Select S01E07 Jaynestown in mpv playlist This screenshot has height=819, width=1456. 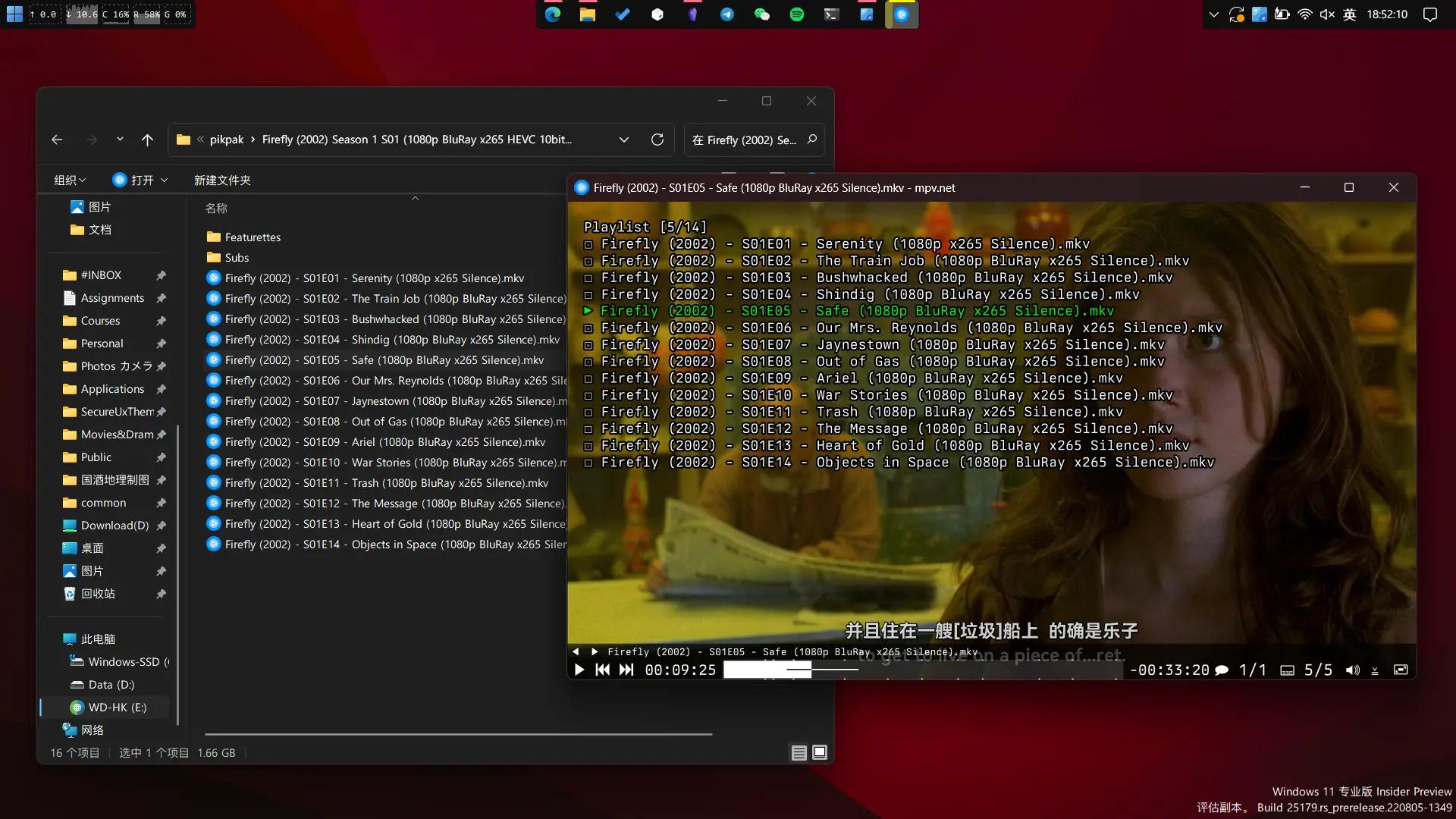click(x=874, y=344)
